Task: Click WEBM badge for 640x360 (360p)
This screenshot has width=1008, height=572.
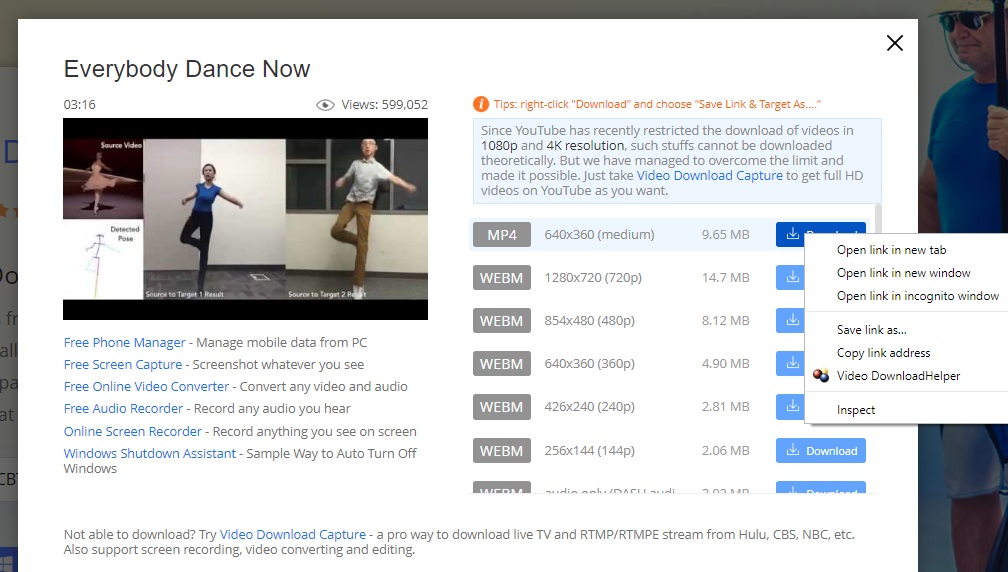Action: (x=501, y=364)
